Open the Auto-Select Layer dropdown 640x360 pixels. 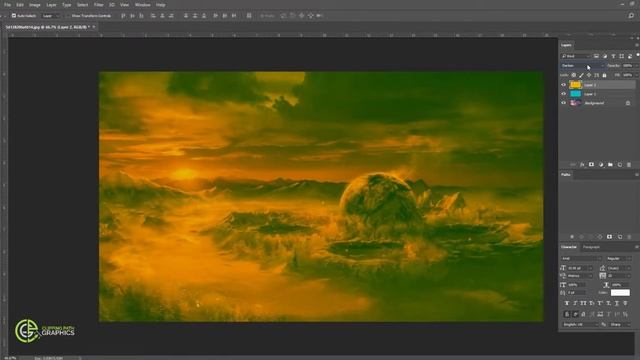51,16
